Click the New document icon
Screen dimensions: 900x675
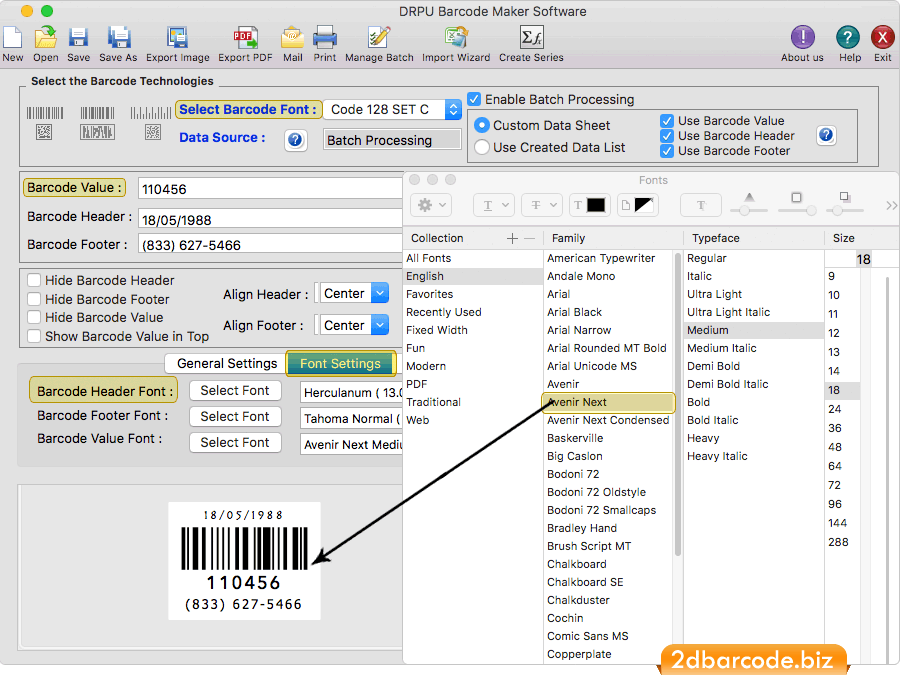coord(13,38)
